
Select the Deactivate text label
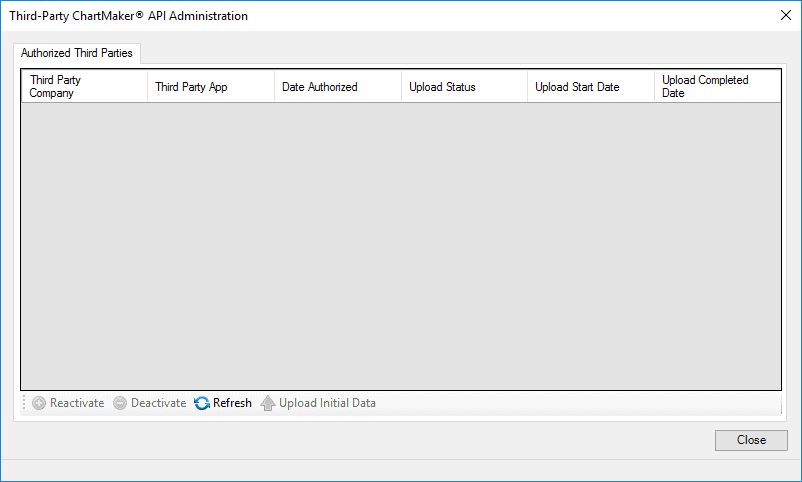click(159, 403)
